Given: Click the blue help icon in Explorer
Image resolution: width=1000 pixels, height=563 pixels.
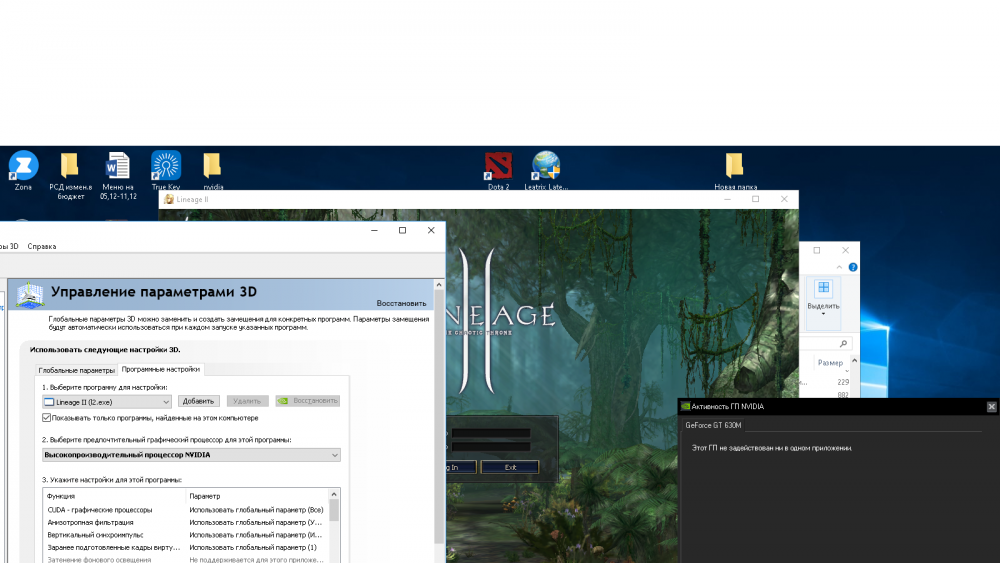Looking at the screenshot, I should pos(852,267).
